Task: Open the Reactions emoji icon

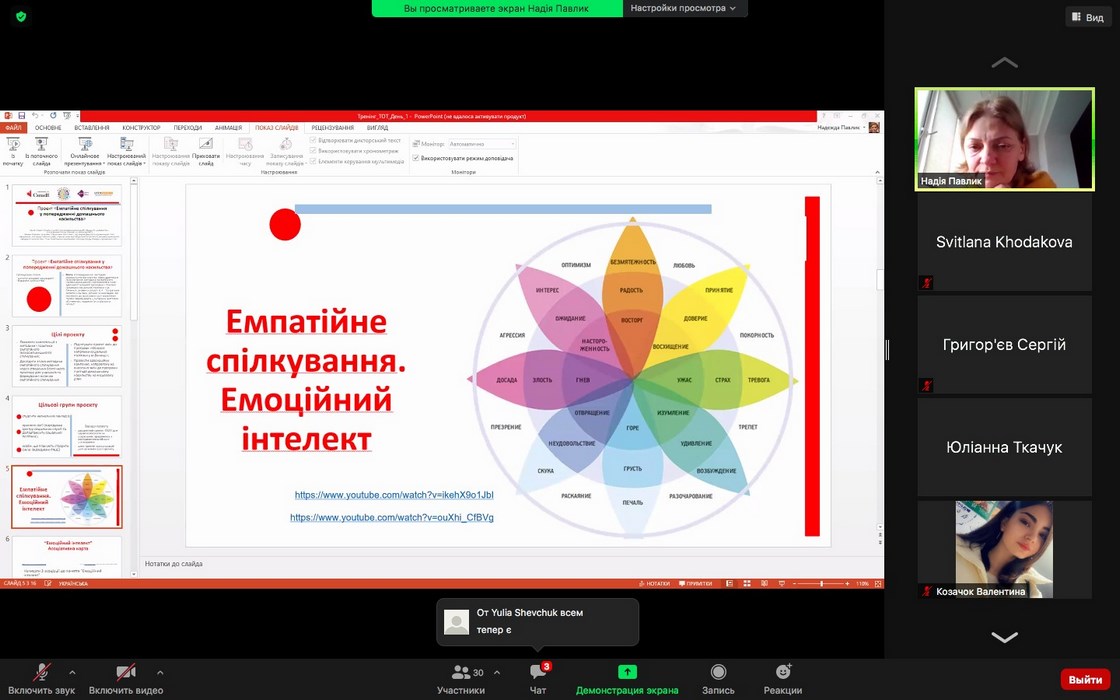Action: tap(783, 672)
